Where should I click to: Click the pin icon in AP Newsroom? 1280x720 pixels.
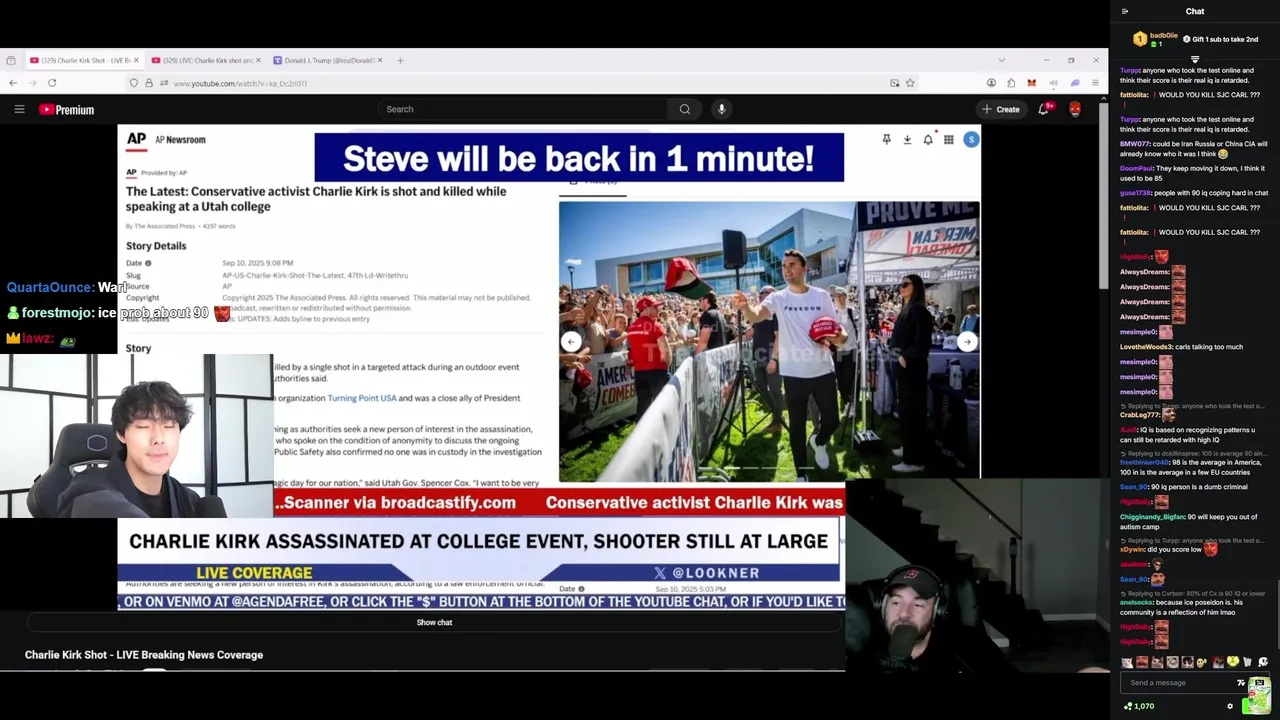tap(886, 140)
